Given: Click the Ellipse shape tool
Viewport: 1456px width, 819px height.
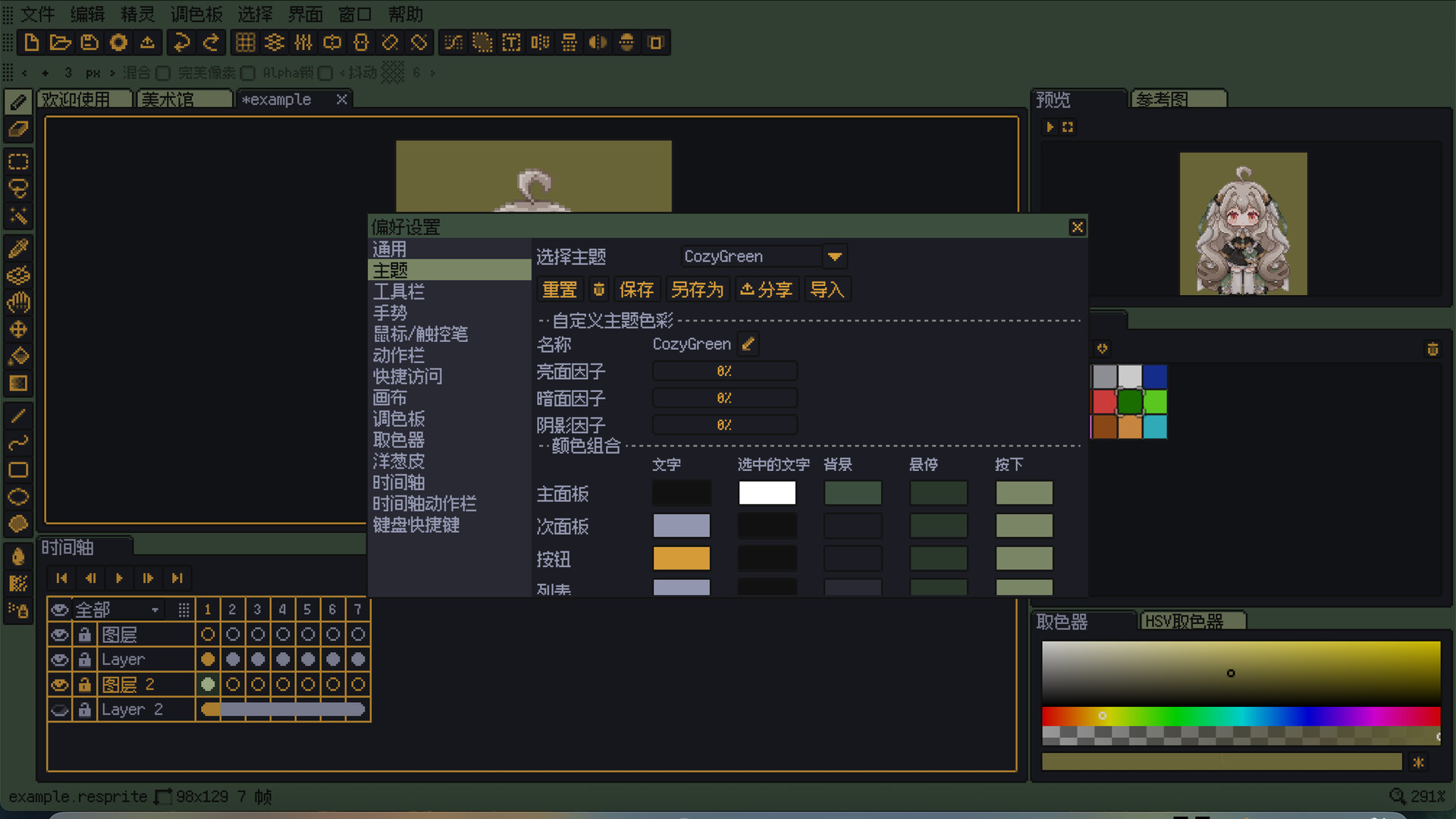Looking at the screenshot, I should tap(18, 497).
